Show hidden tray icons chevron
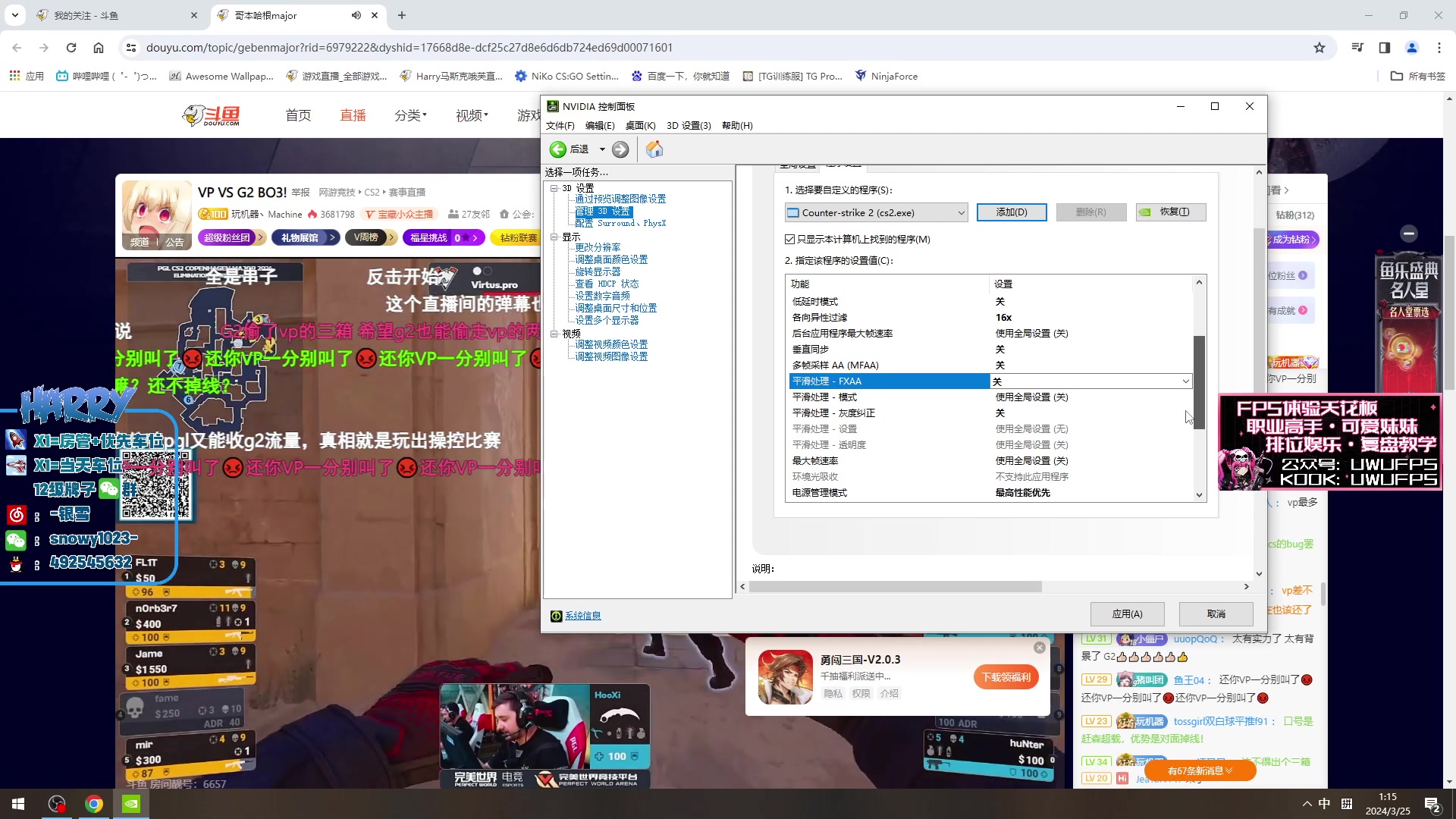 1307,804
